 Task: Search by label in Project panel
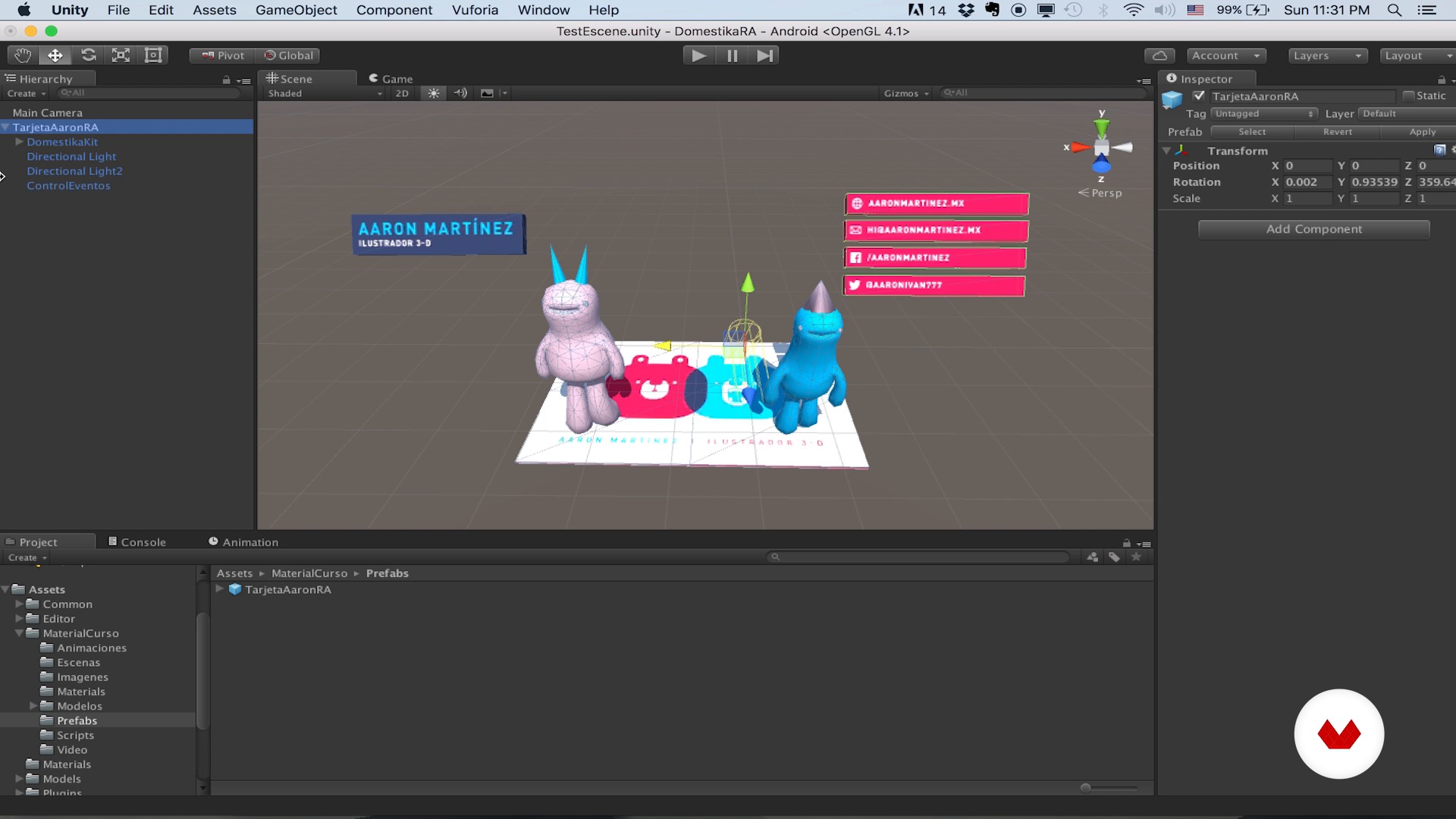coord(1114,557)
